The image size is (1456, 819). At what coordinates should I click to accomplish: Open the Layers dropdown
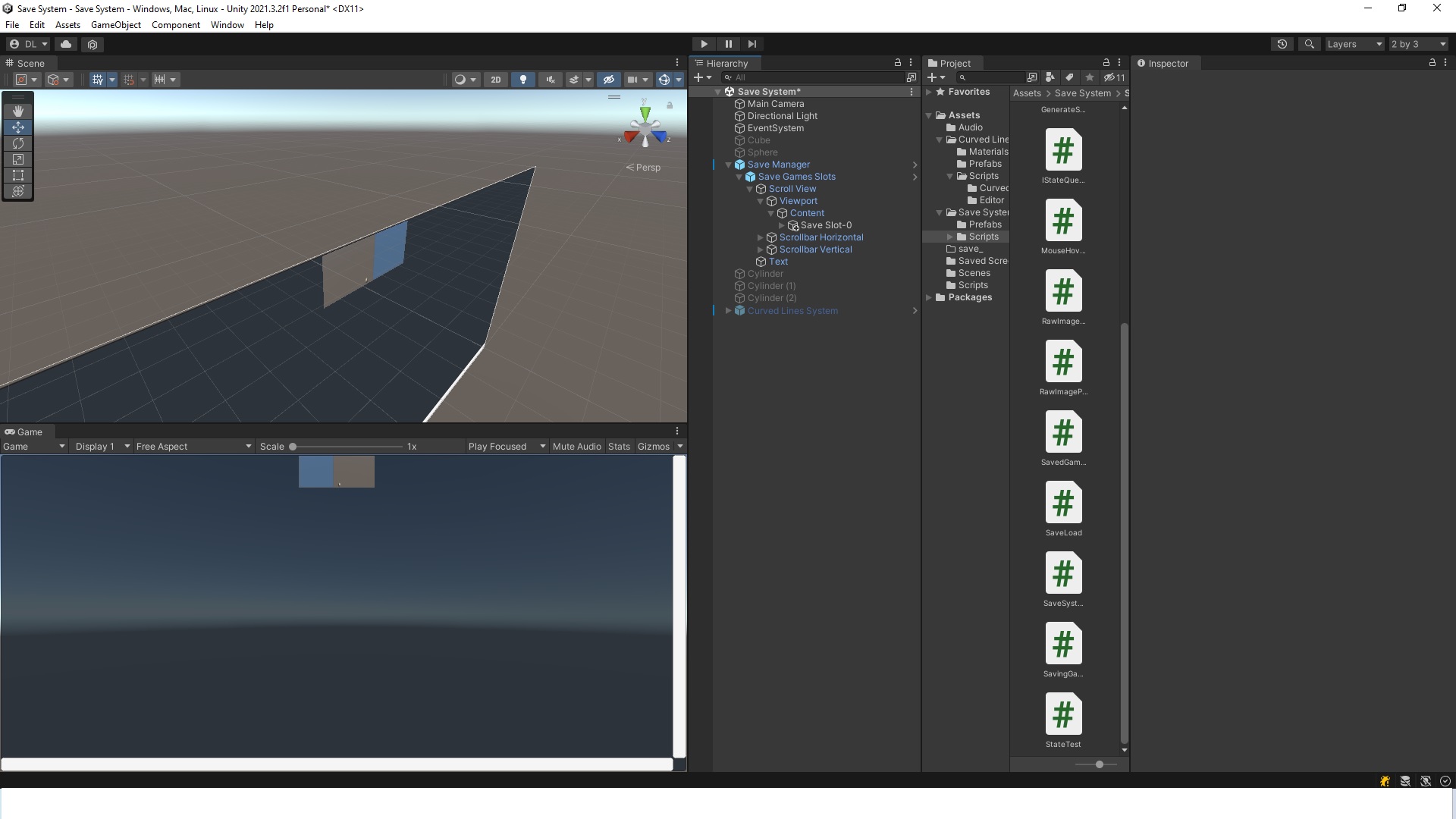(x=1354, y=44)
